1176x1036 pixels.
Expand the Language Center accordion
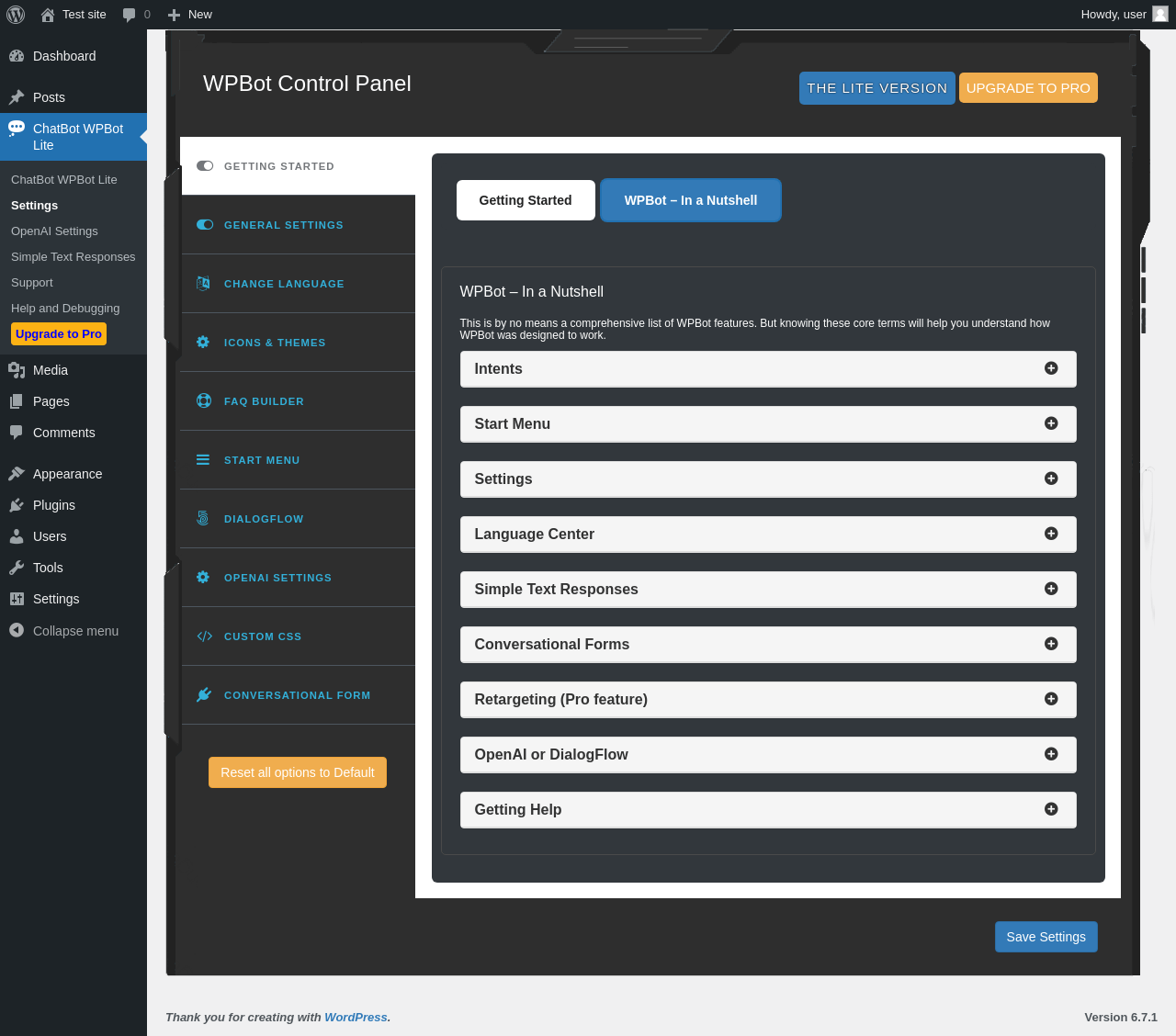point(1051,534)
